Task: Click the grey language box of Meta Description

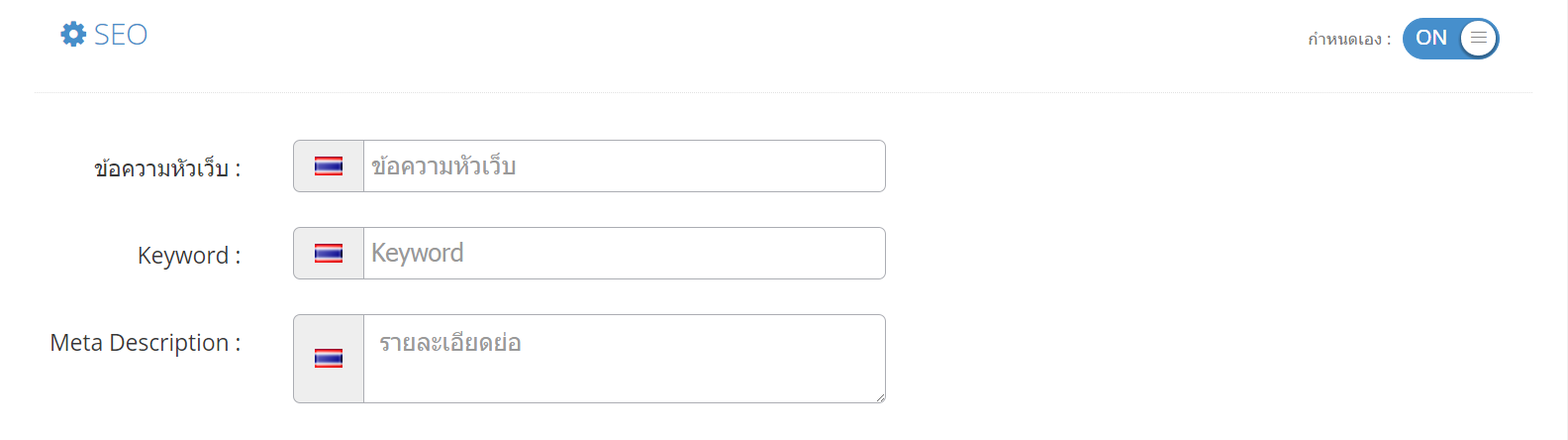Action: coord(329,359)
